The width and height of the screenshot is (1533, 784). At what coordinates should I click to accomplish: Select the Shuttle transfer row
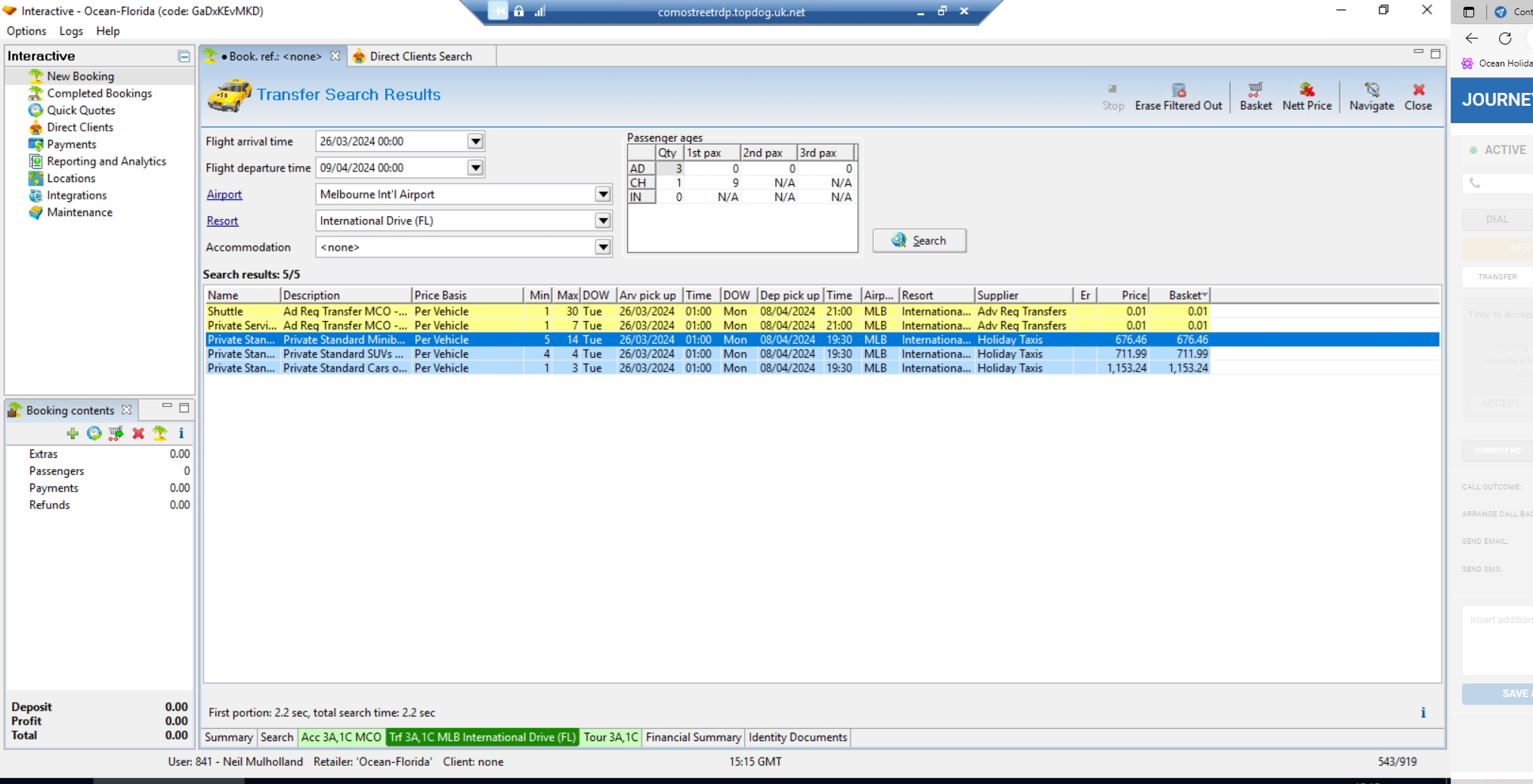[707, 311]
